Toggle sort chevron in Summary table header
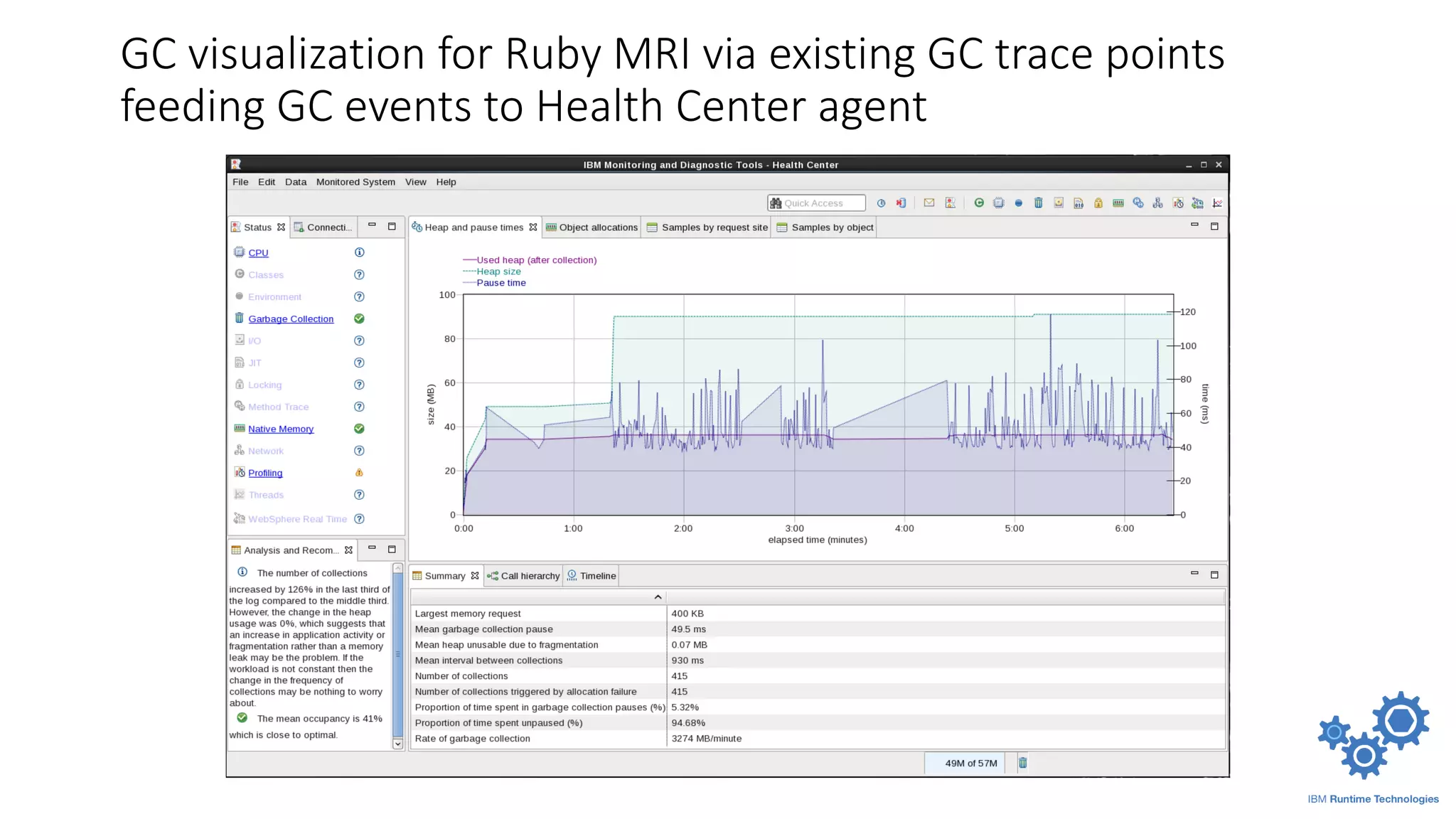This screenshot has width=1456, height=819. coord(658,597)
